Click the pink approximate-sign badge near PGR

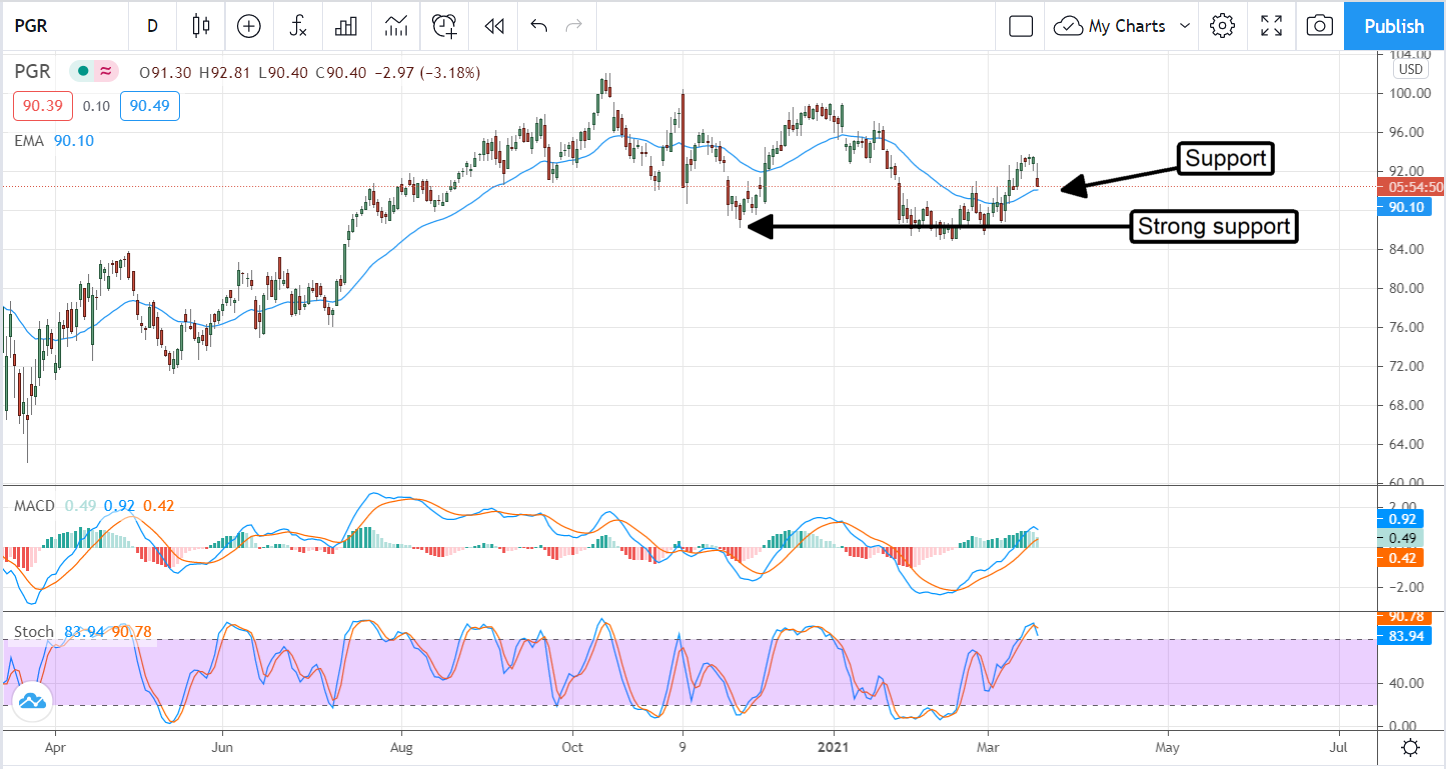click(104, 72)
